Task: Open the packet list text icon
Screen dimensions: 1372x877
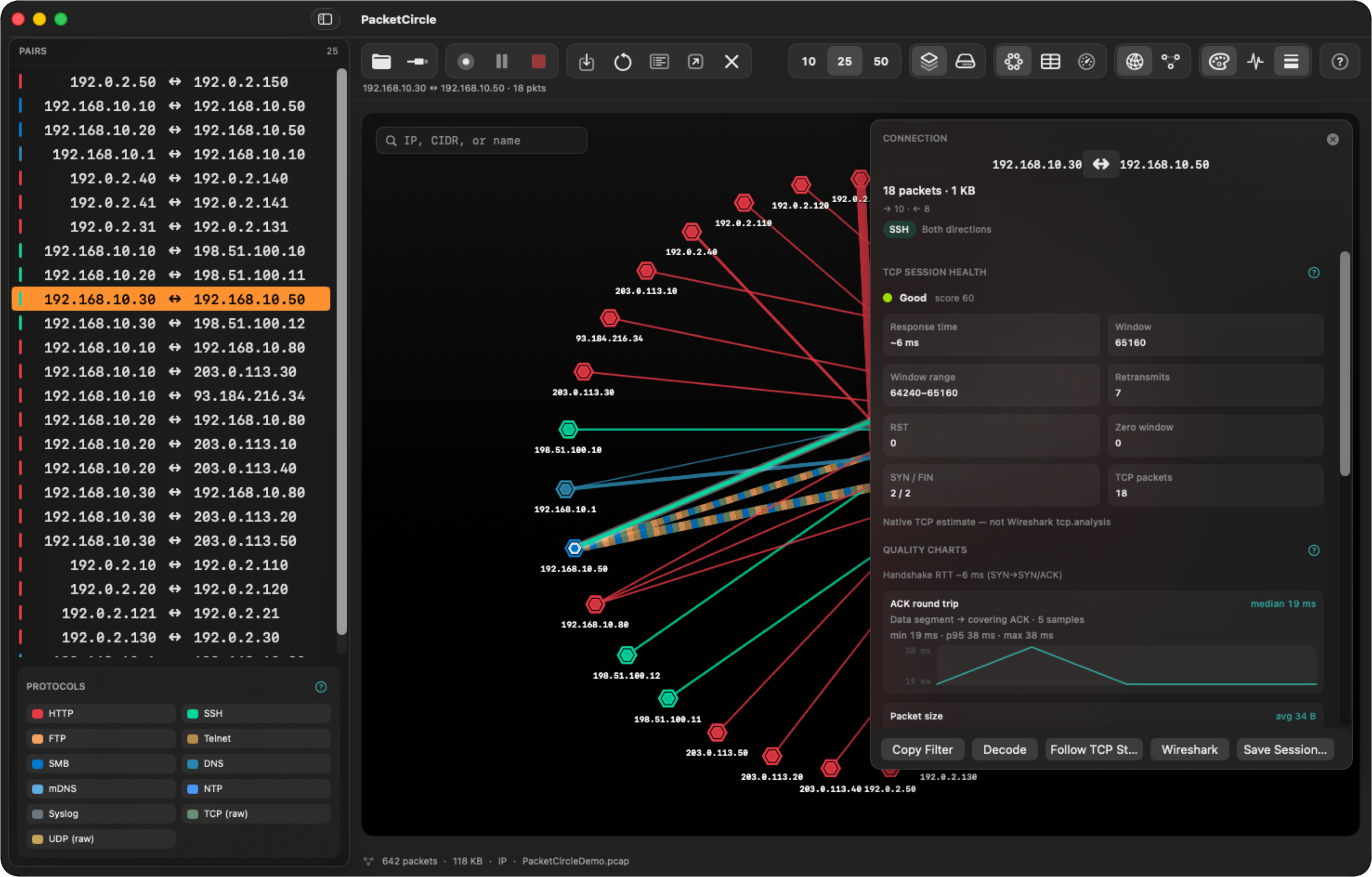Action: (x=659, y=62)
